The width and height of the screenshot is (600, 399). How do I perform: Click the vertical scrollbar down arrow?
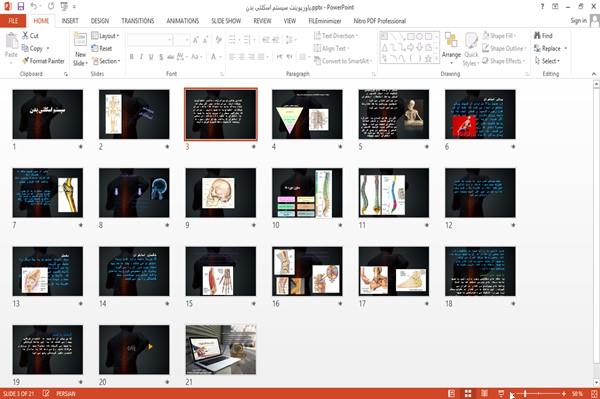[x=596, y=382]
